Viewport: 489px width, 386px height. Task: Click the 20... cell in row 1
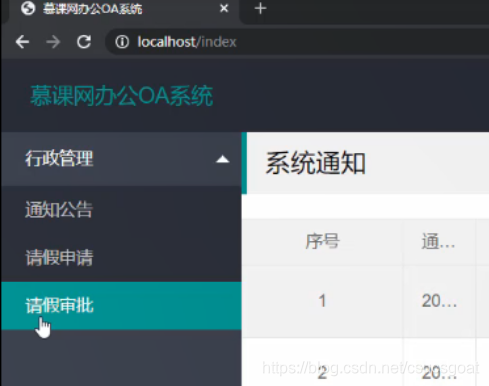point(440,301)
